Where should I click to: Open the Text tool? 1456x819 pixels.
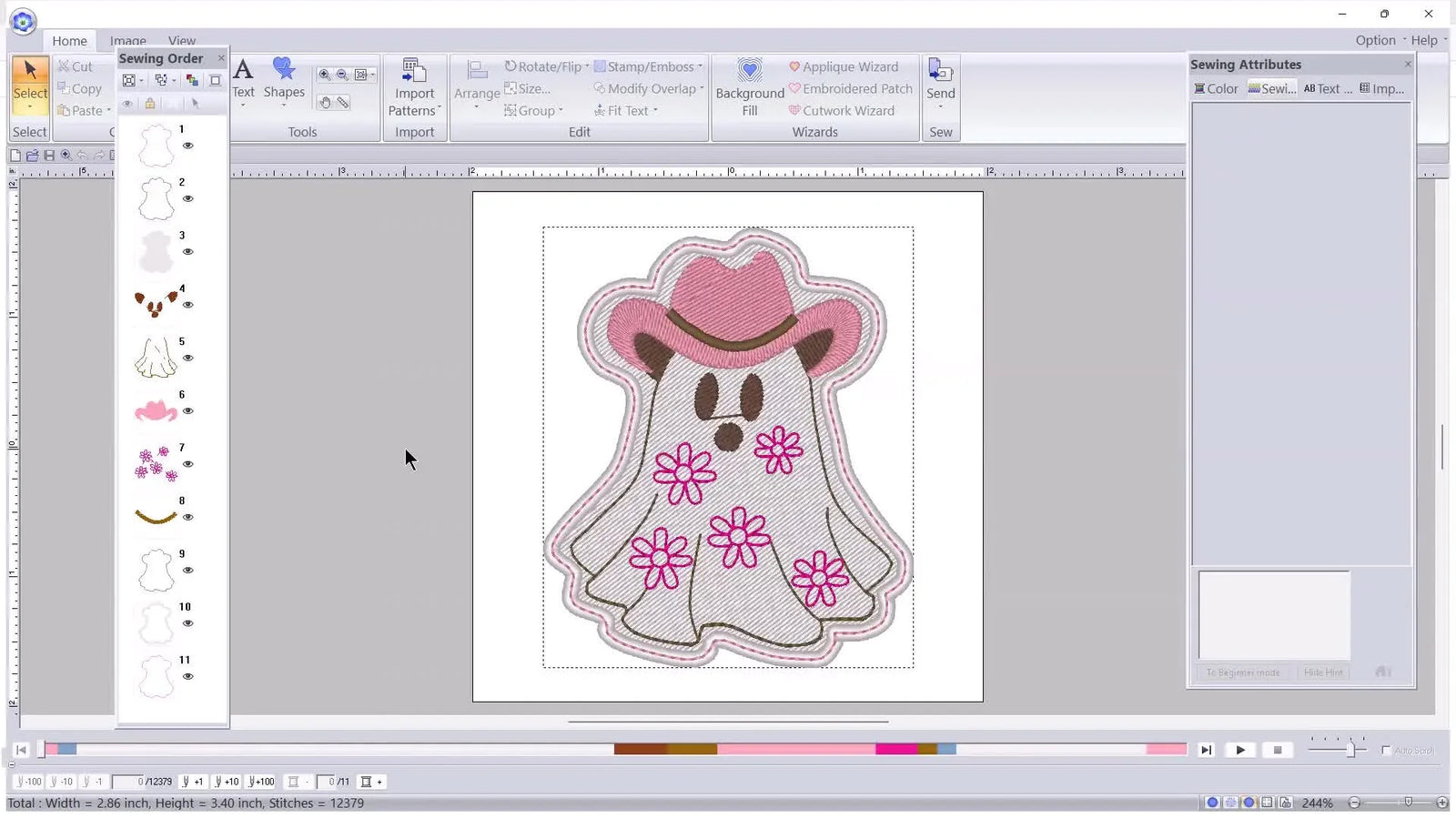coord(243,82)
